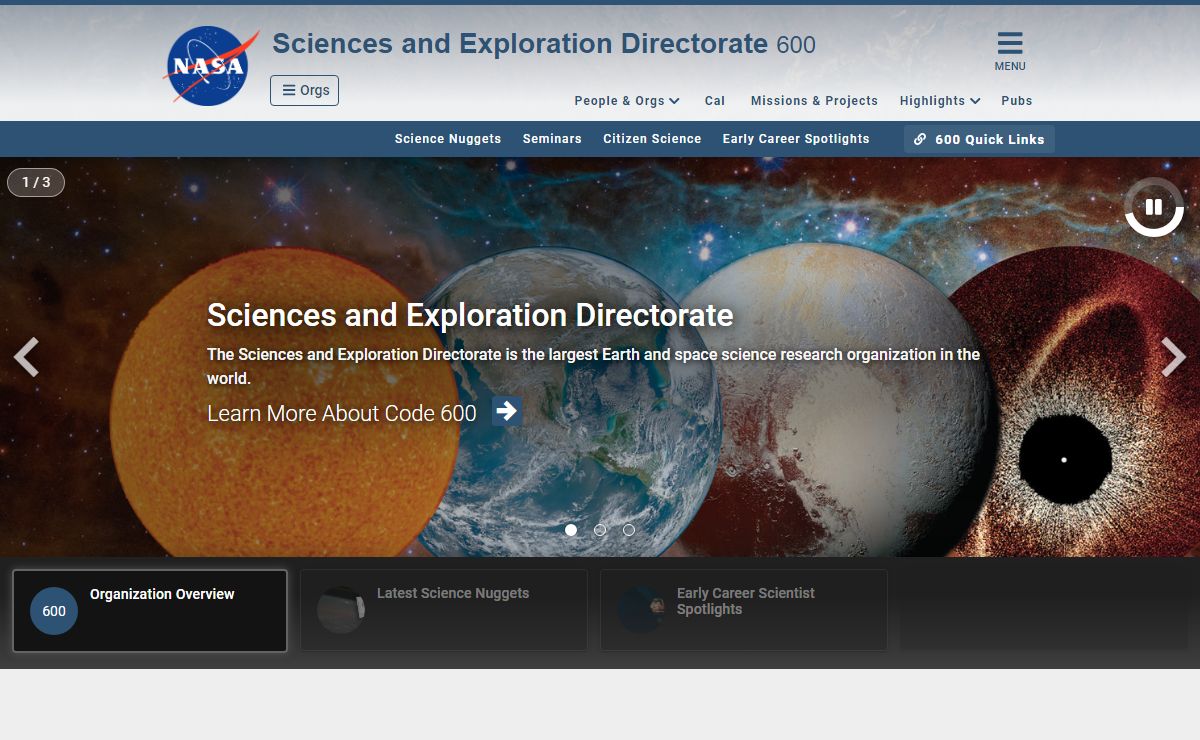Click the NASA logo
The image size is (1200, 740).
point(210,66)
